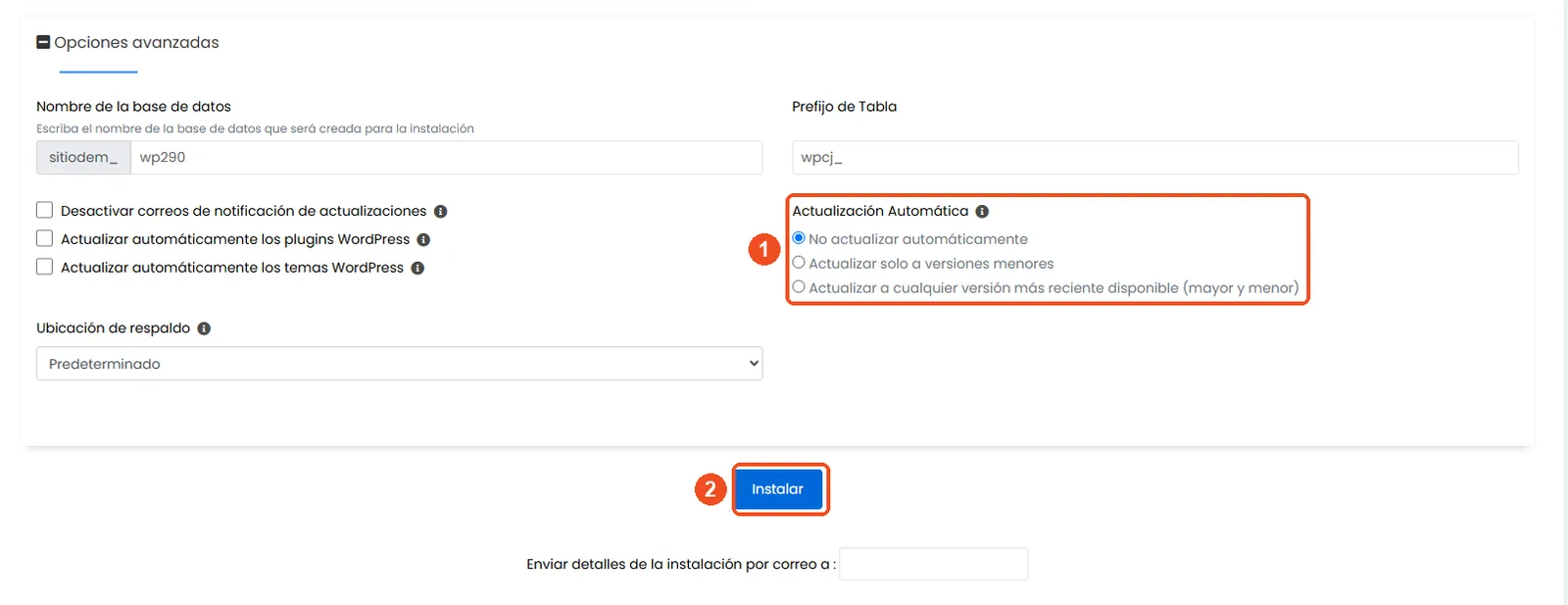Open info icon for plugins auto-update option
The height and width of the screenshot is (605, 1568).
423,239
